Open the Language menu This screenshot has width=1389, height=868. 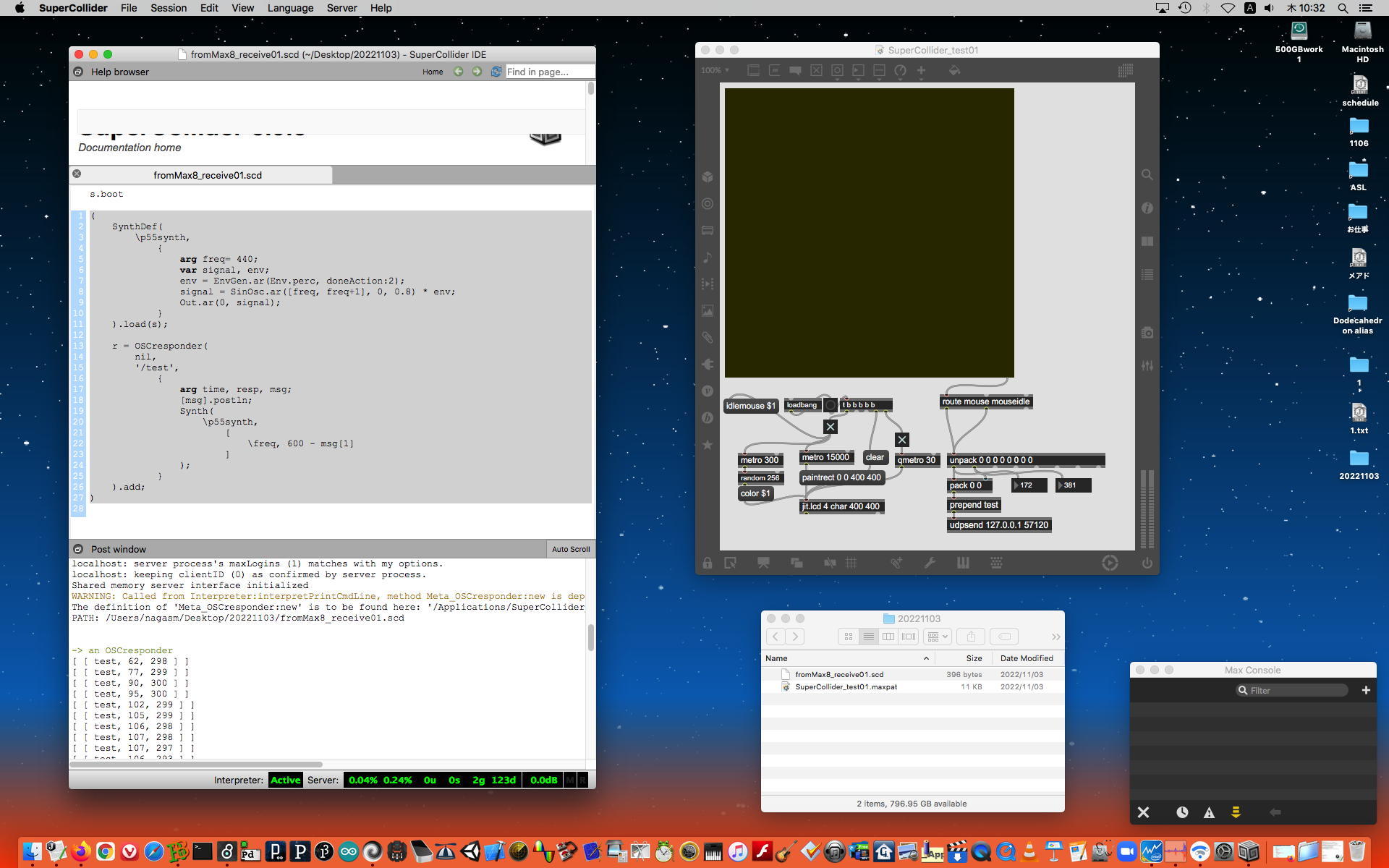(290, 8)
